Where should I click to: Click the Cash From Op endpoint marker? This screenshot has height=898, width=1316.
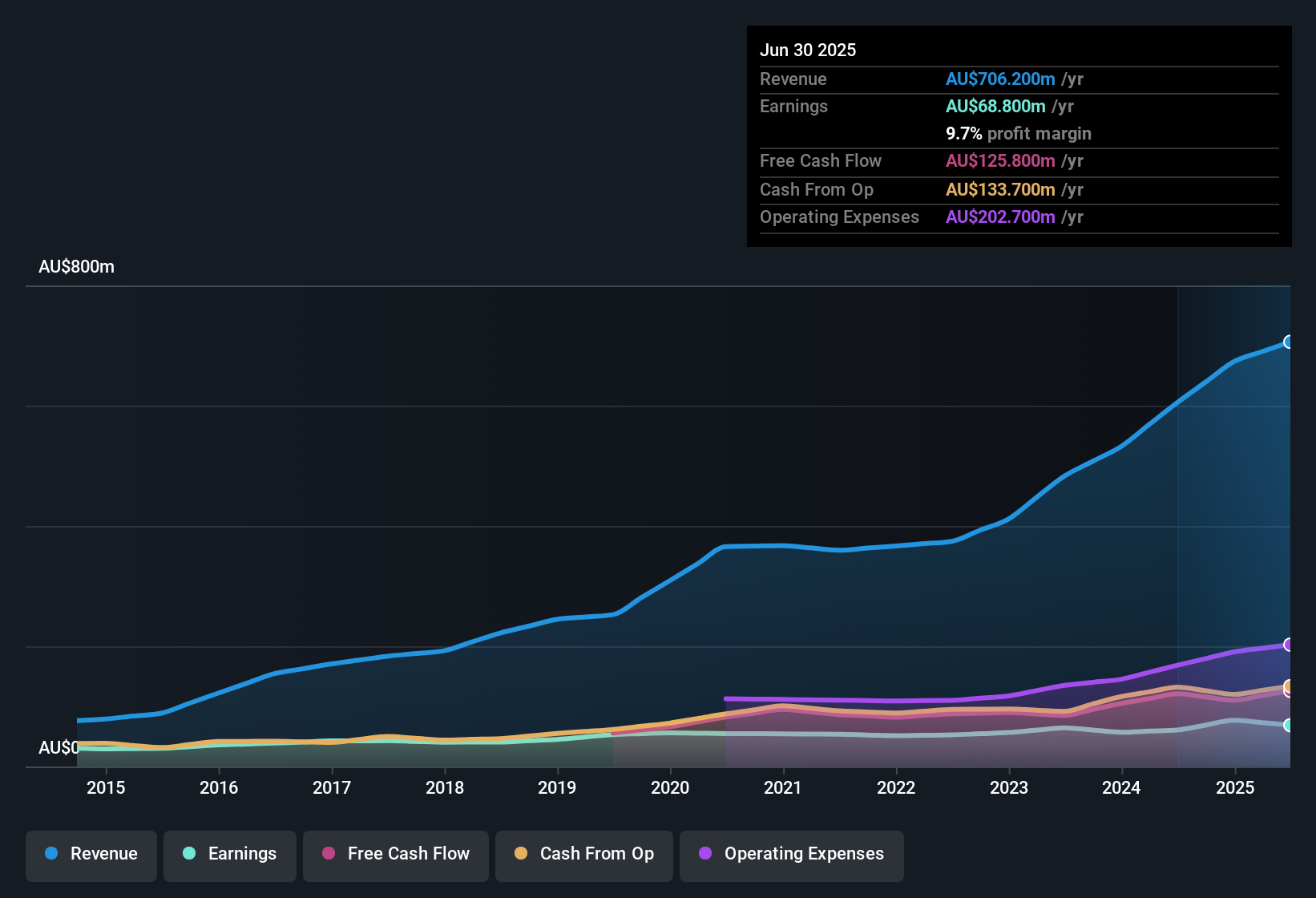(x=1289, y=687)
